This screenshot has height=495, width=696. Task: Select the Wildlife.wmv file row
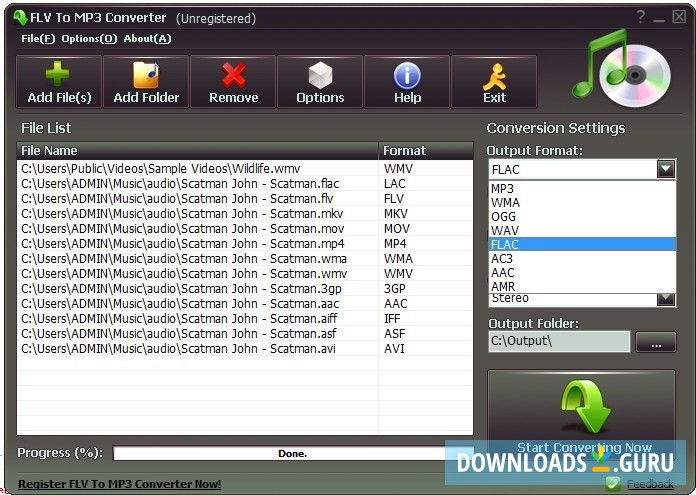click(x=245, y=169)
